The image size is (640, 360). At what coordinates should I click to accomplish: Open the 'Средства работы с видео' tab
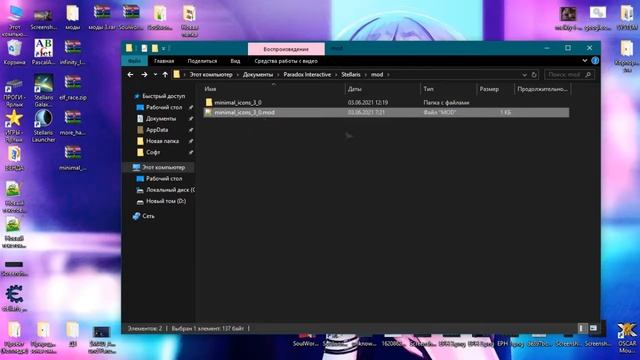pos(286,61)
